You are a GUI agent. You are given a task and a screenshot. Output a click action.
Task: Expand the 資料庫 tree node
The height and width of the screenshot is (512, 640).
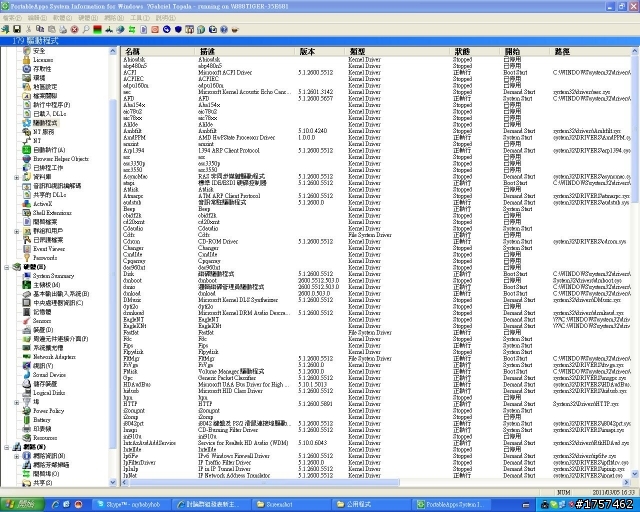point(17,177)
